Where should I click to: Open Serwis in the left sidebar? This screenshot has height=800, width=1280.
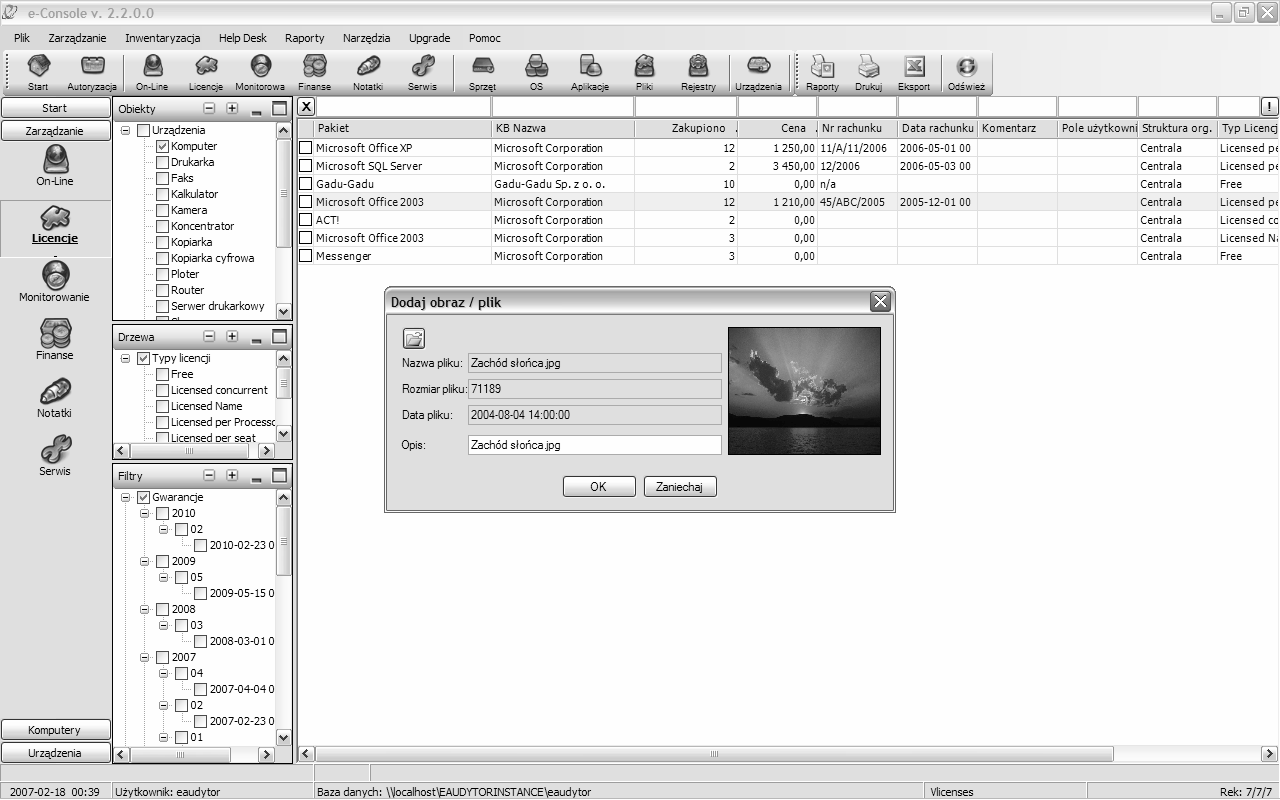tap(55, 456)
